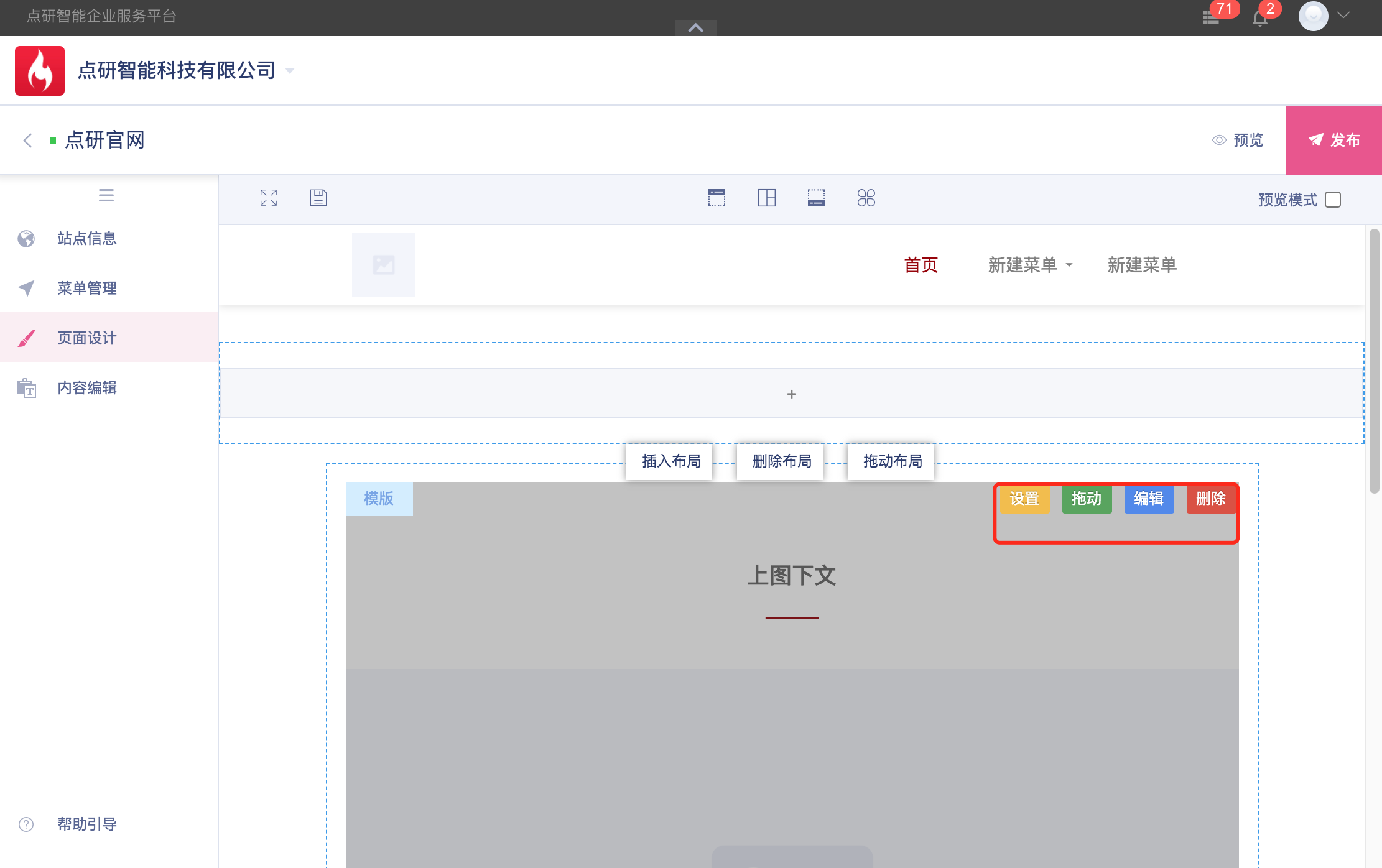Click the 删除布局 button
The image size is (1382, 868).
(x=781, y=461)
